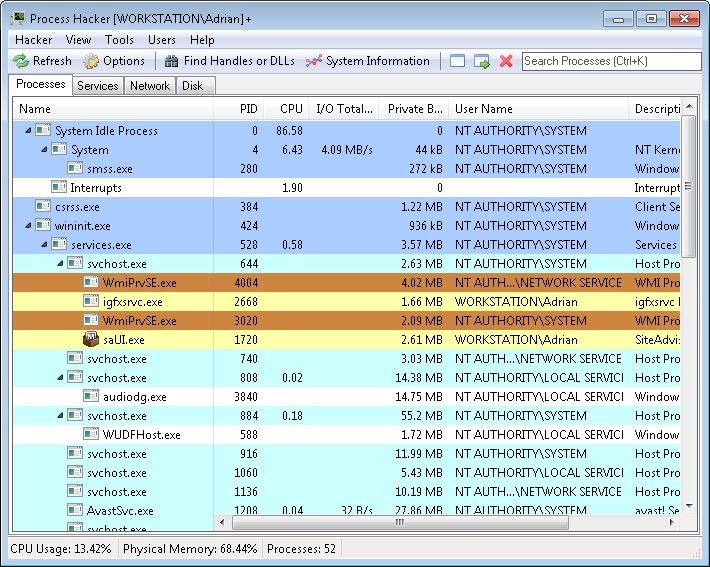The image size is (710, 567).
Task: Open the Users menu
Action: tap(162, 40)
